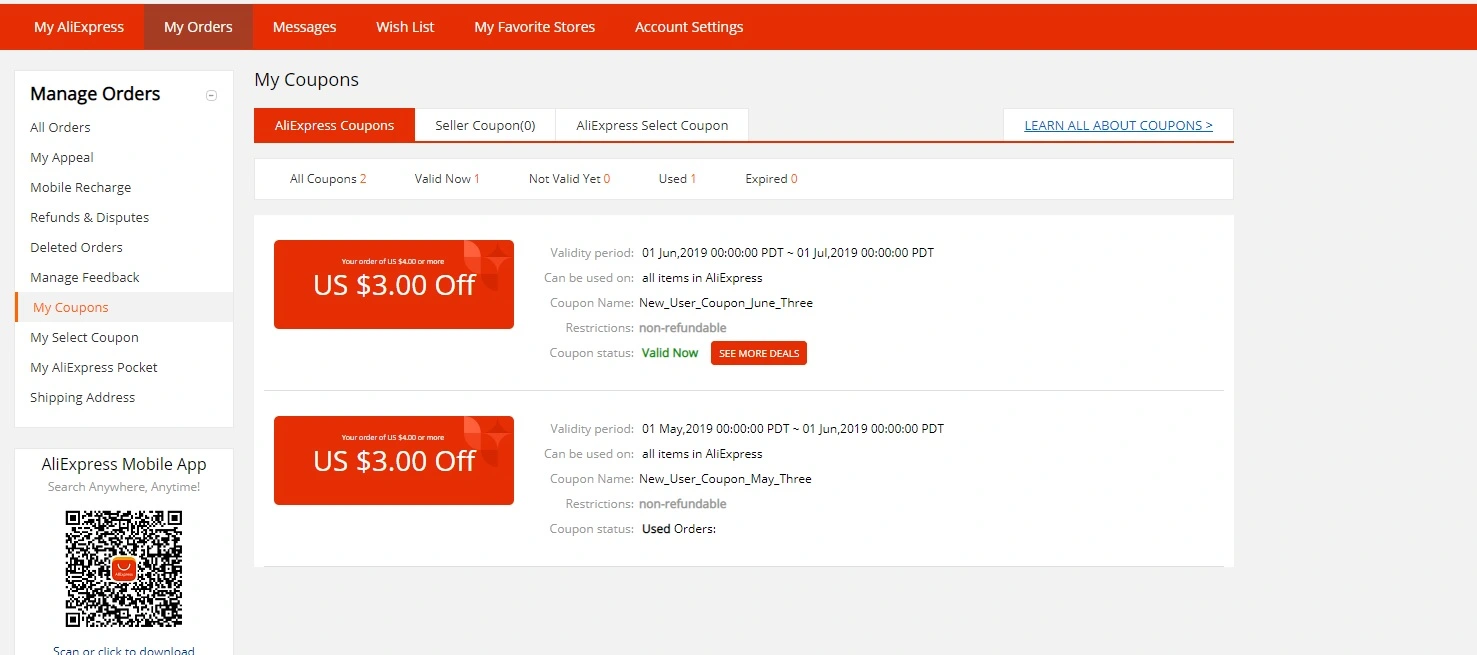Open My Select Coupon in the sidebar
The image size is (1477, 655).
click(84, 337)
